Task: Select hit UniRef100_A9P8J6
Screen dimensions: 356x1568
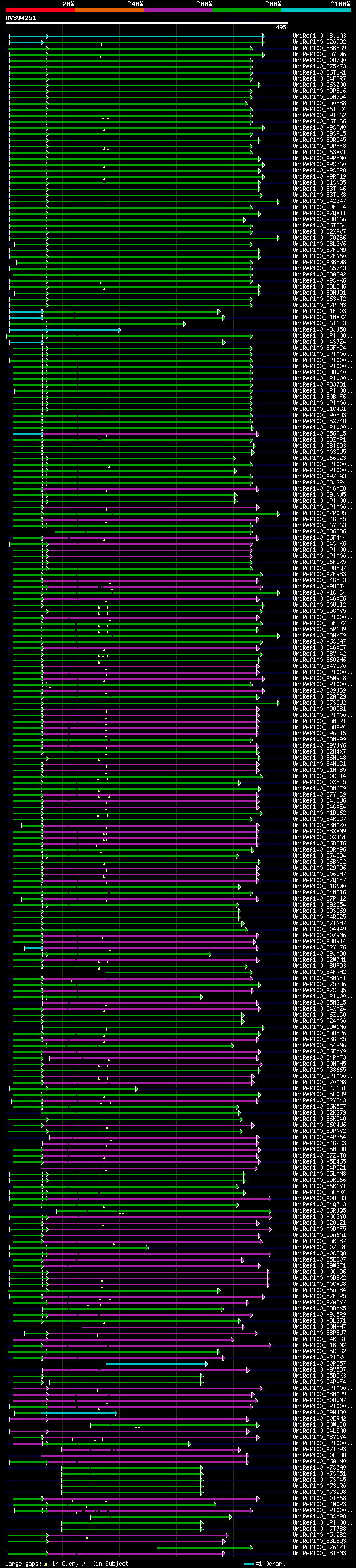Action: click(319, 91)
